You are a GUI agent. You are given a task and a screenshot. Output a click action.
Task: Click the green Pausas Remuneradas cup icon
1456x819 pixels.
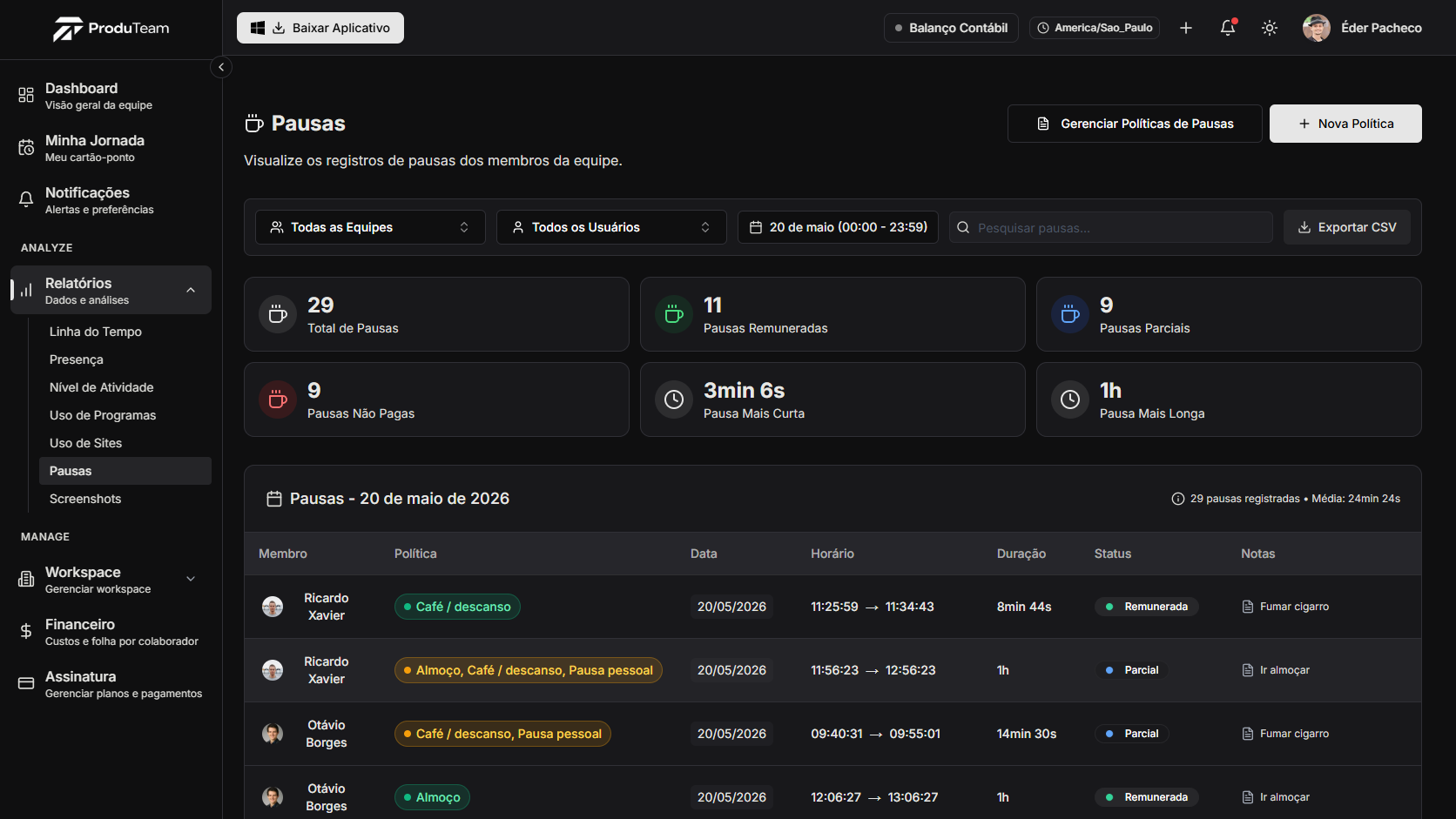point(674,314)
